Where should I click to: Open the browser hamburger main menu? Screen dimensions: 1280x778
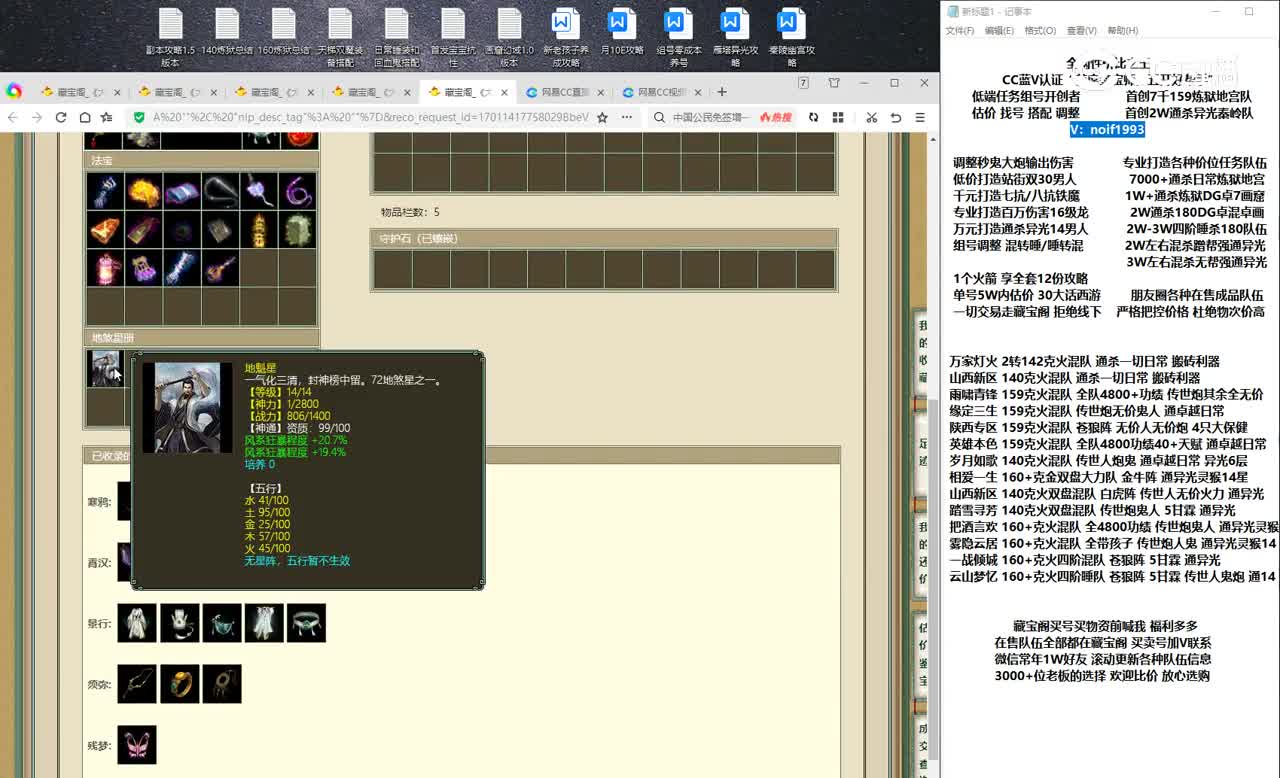920,117
